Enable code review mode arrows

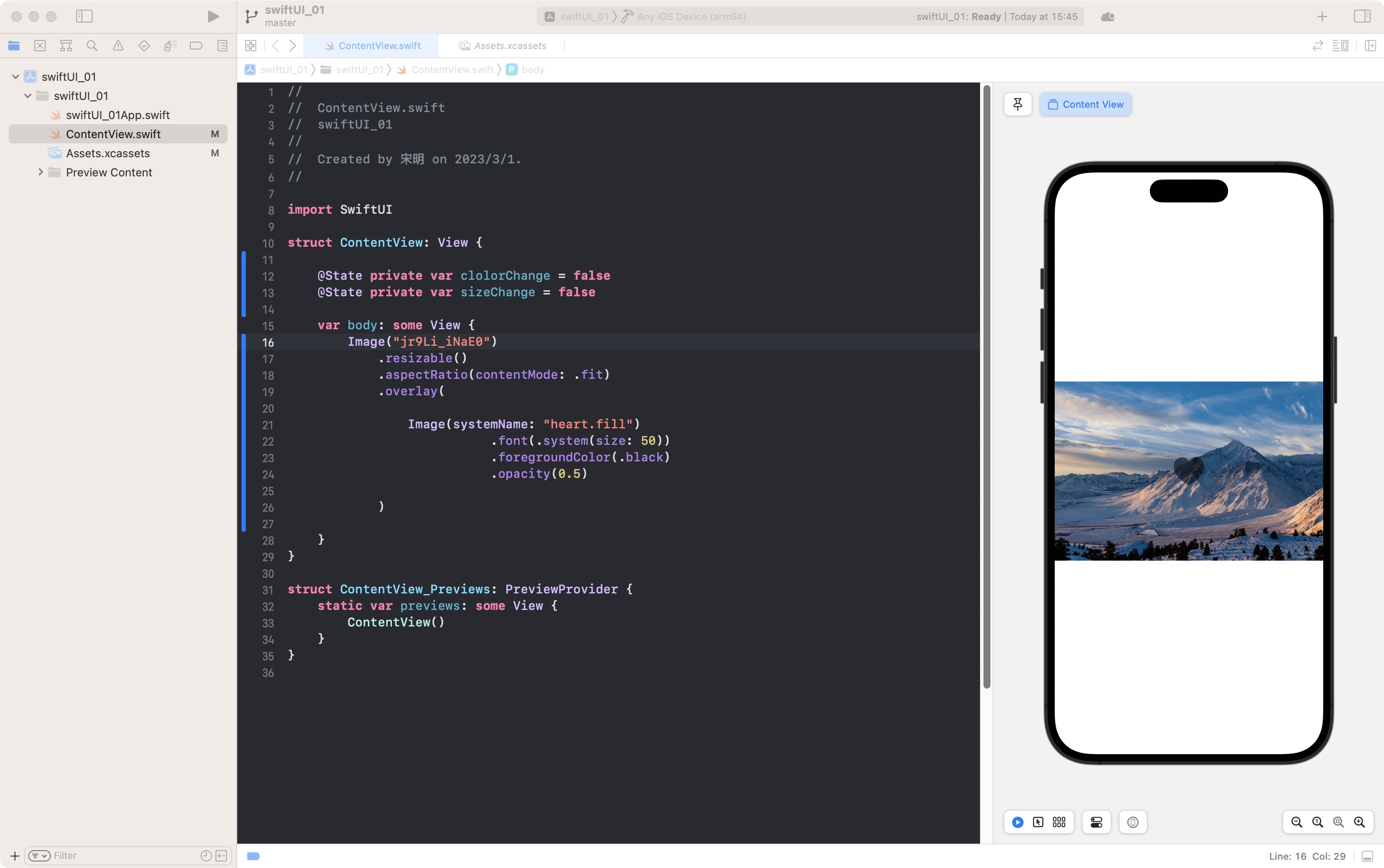tap(1318, 45)
